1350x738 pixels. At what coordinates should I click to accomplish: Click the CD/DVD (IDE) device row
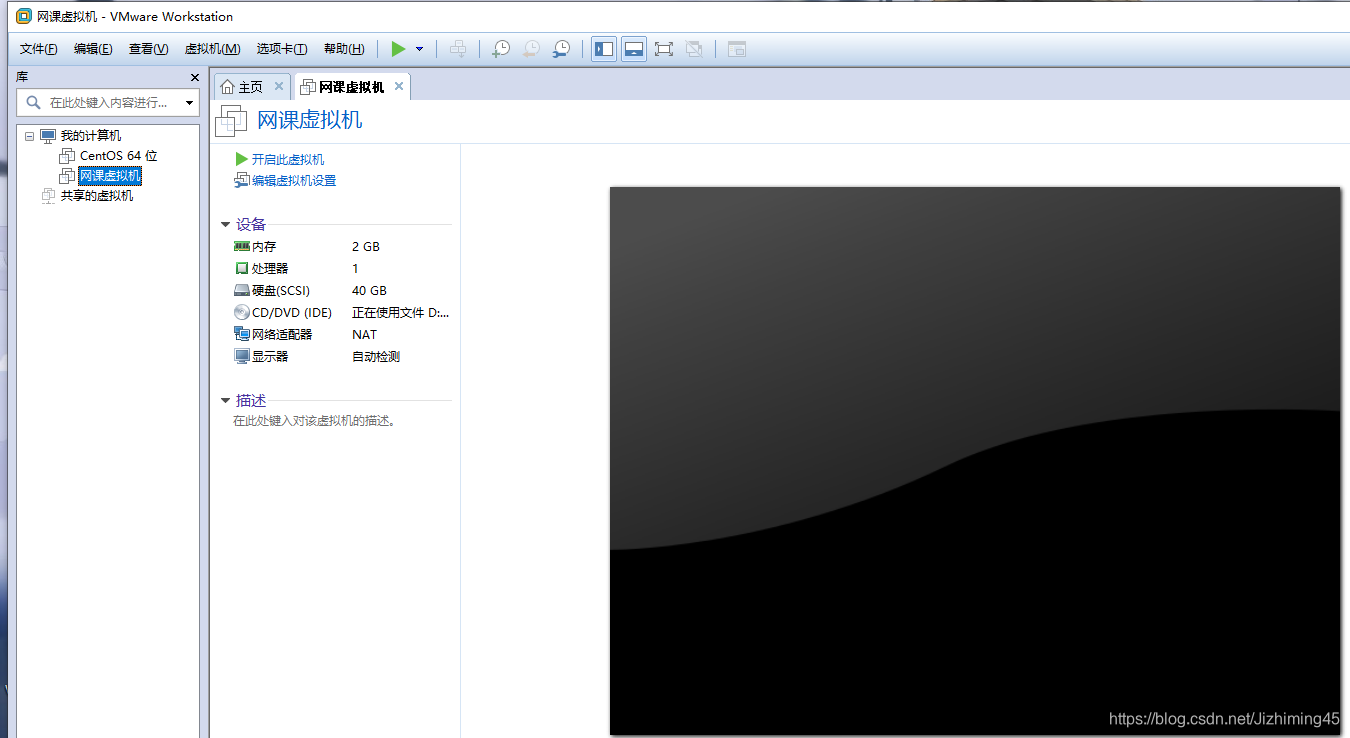click(x=341, y=313)
